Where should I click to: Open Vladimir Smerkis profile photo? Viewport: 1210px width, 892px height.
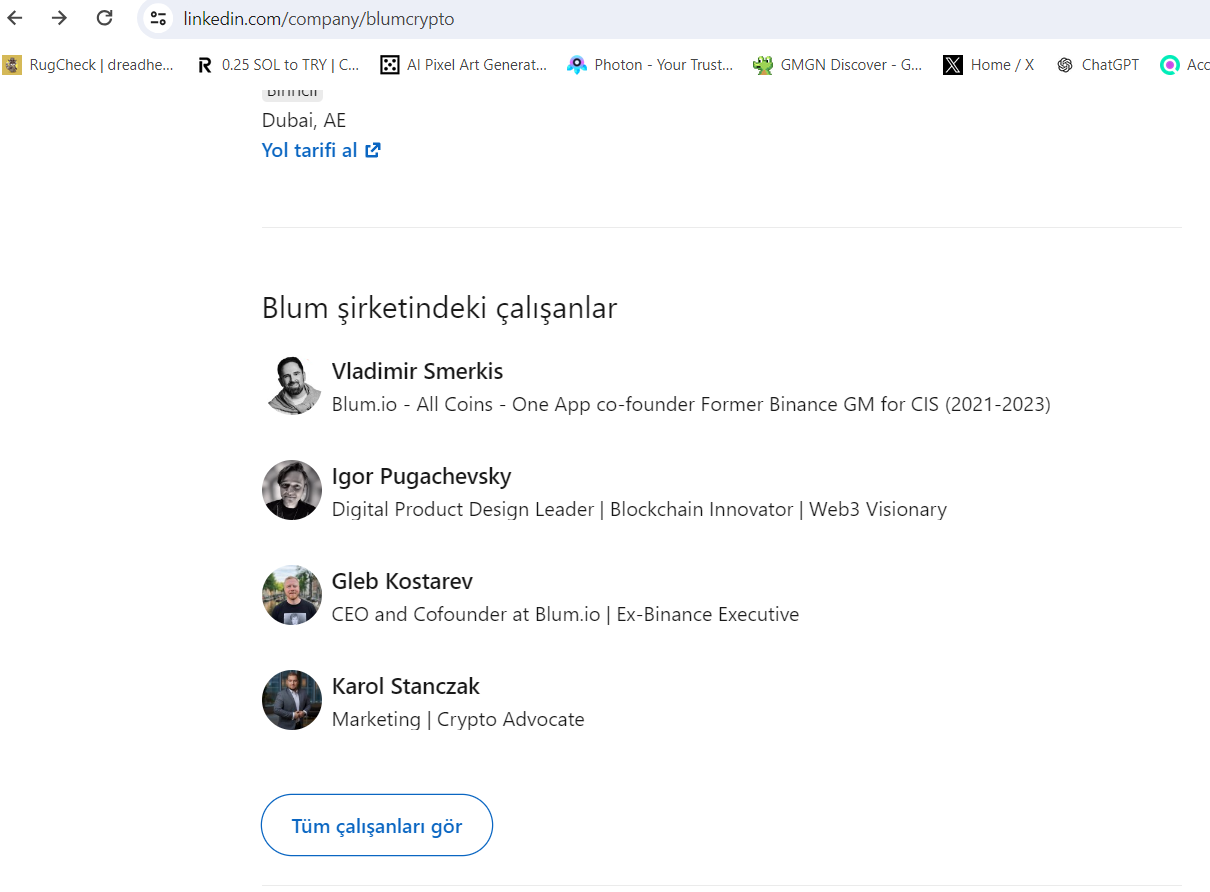[x=292, y=385]
